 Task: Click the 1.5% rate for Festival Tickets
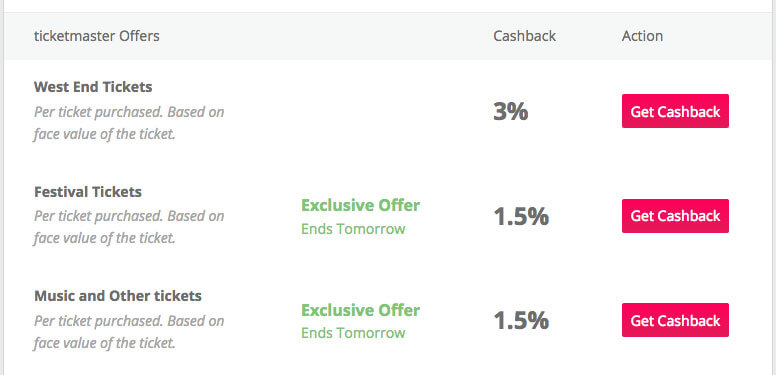[x=521, y=217]
